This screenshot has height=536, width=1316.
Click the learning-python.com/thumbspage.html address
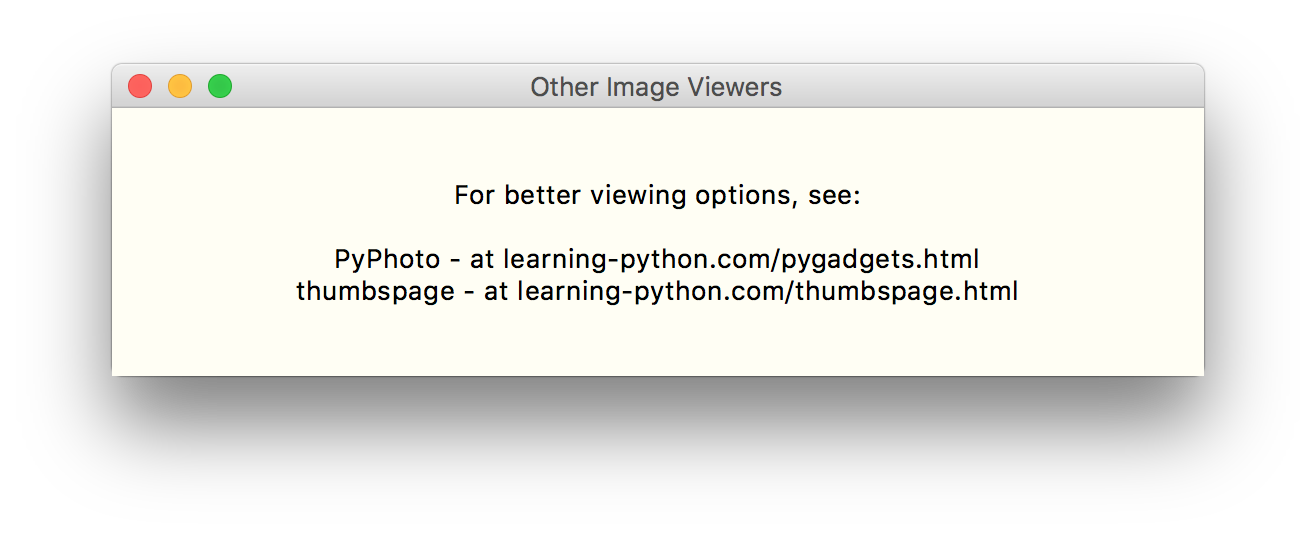[x=767, y=293]
